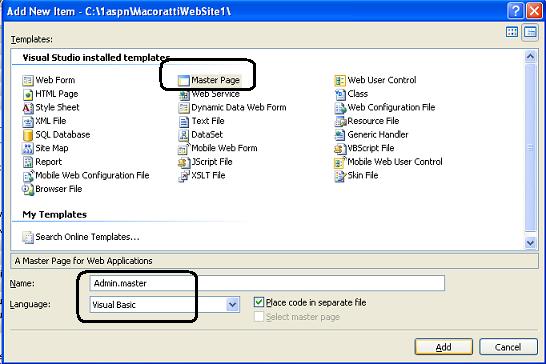The image size is (546, 364).
Task: Click the Browser File label text
Action: point(59,189)
